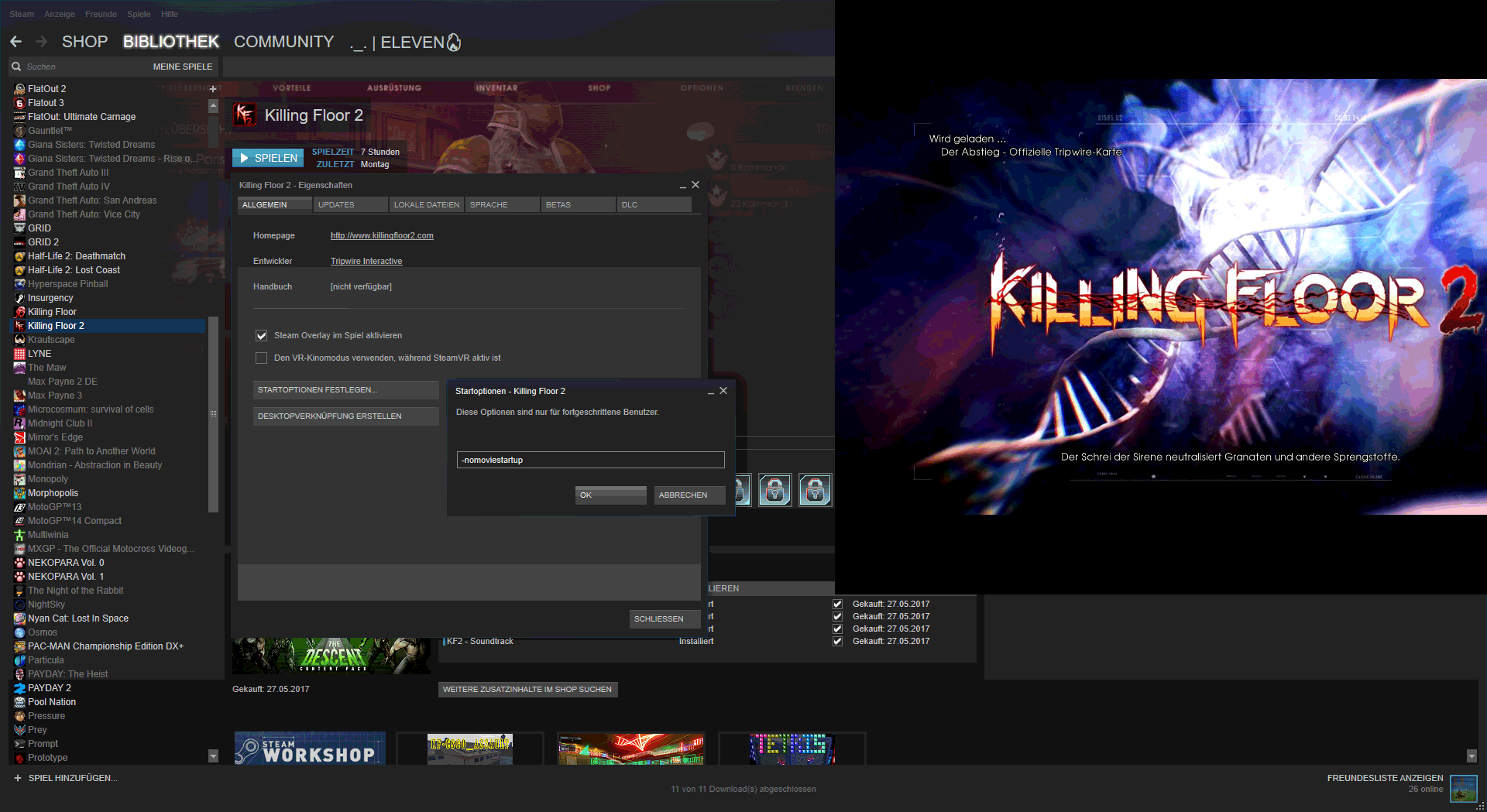Open the ELEVEN profile section
This screenshot has height=812, width=1487.
point(405,43)
